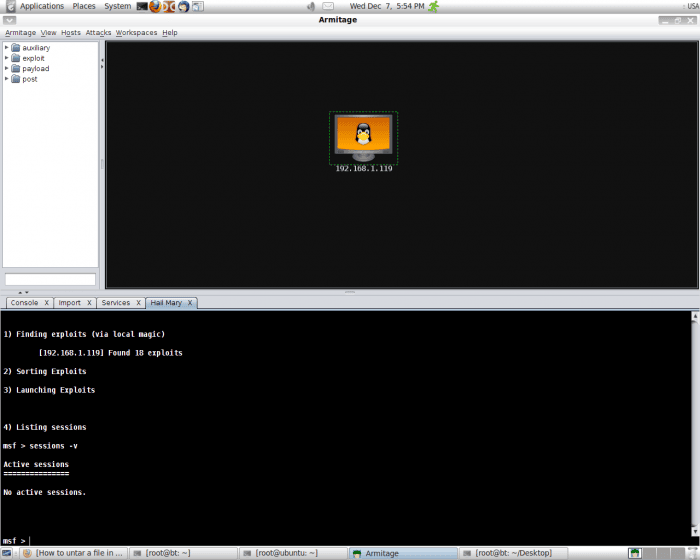Click the payload folder icon
Screen dimensions: 700x560
16,68
